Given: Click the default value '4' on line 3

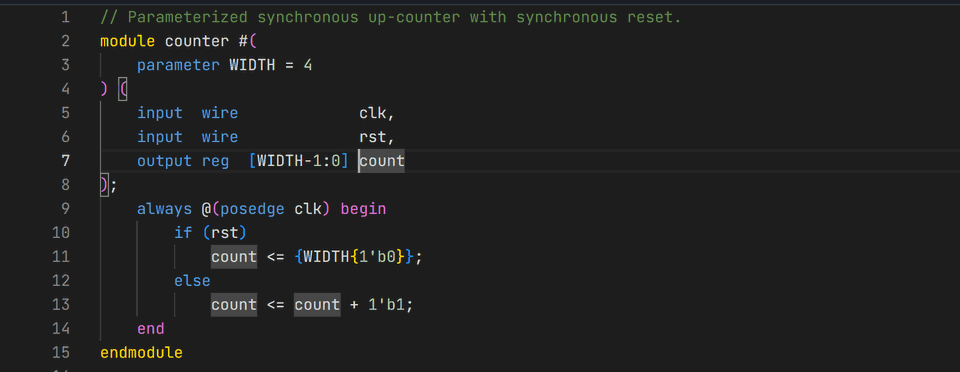Looking at the screenshot, I should pyautogui.click(x=307, y=65).
